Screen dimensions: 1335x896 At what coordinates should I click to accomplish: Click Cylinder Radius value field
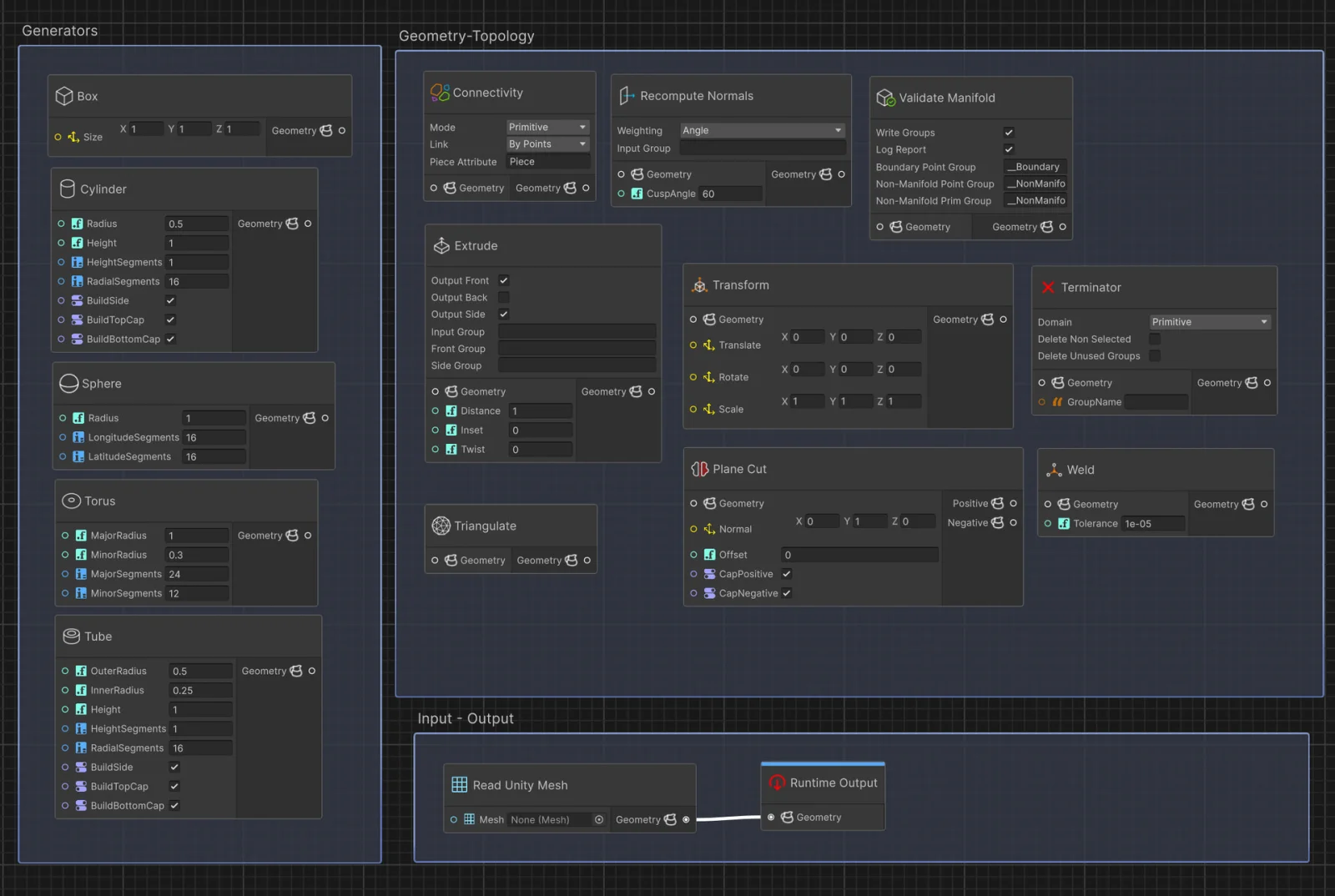click(197, 224)
